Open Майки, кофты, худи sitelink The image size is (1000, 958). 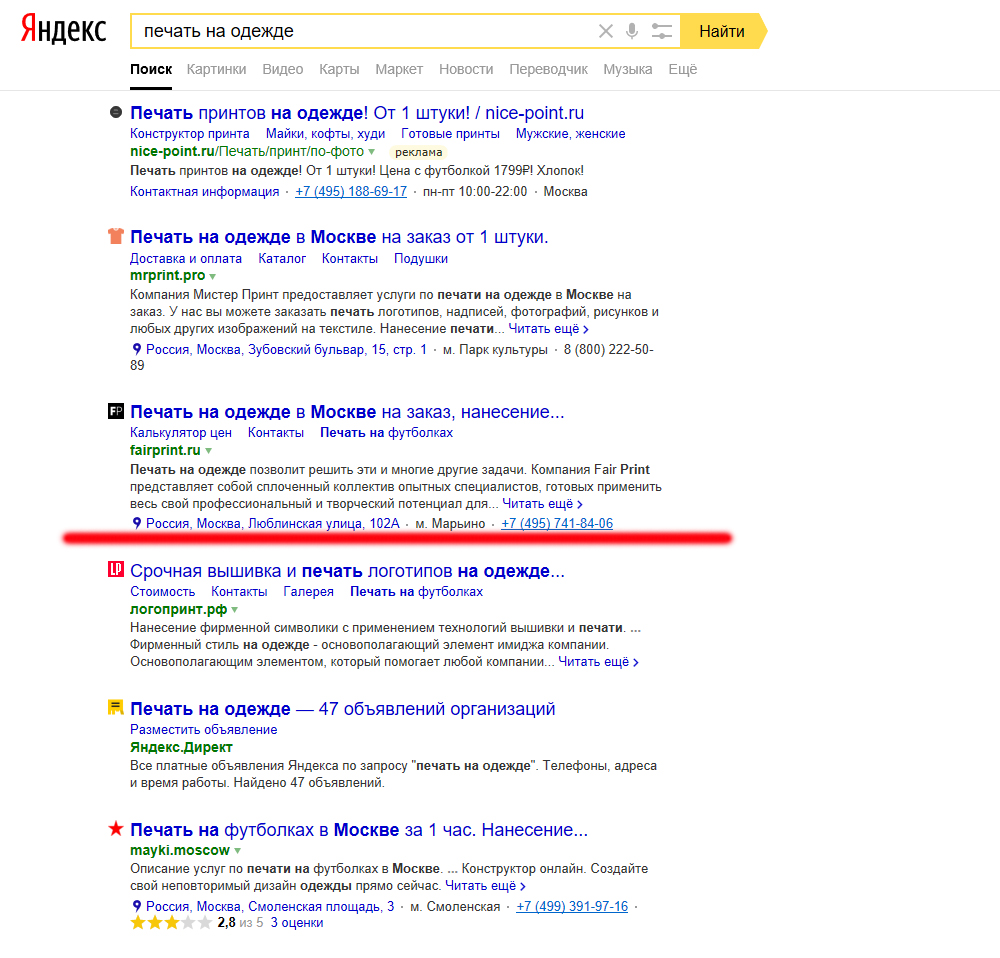coord(325,133)
